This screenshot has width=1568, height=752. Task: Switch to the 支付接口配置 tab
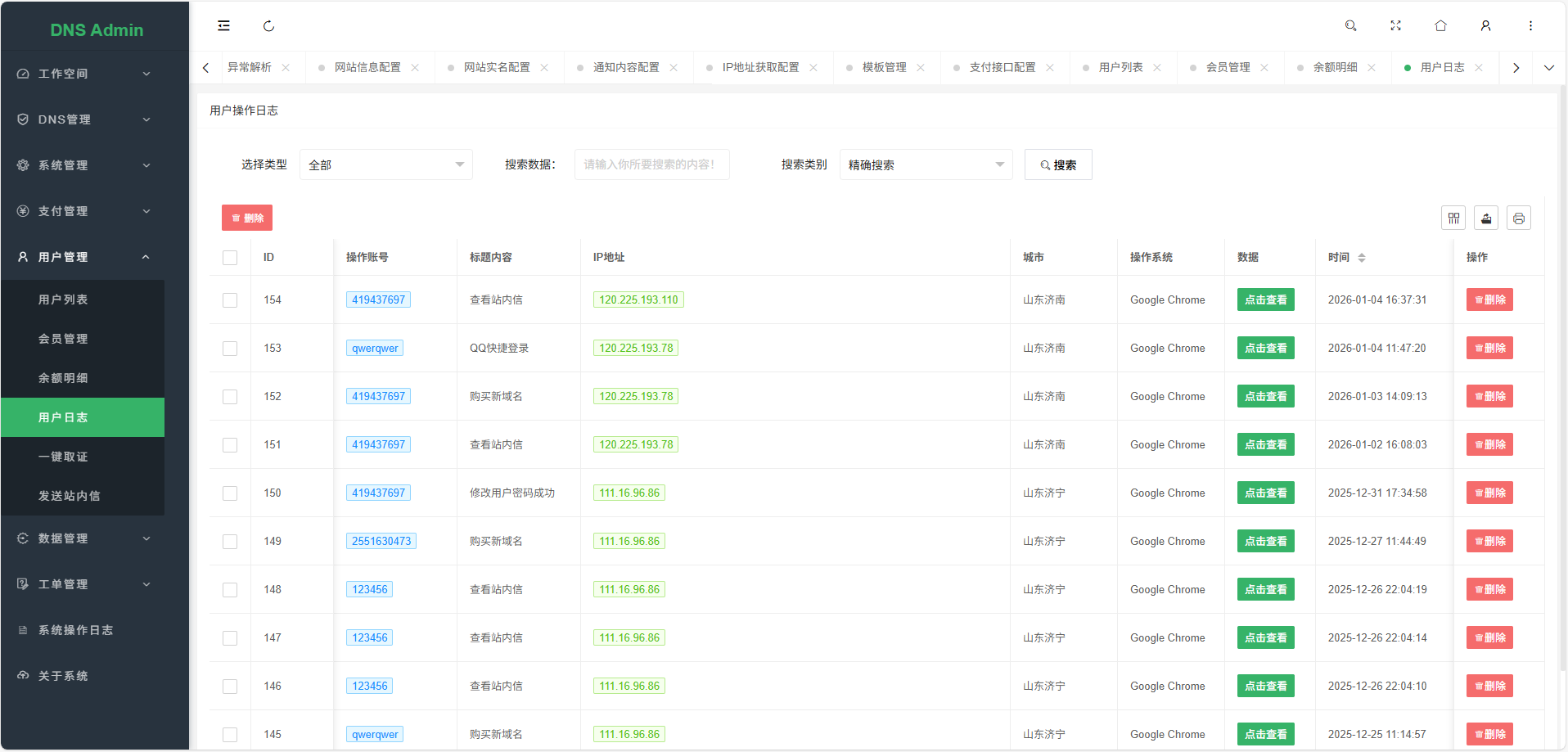click(x=1002, y=68)
